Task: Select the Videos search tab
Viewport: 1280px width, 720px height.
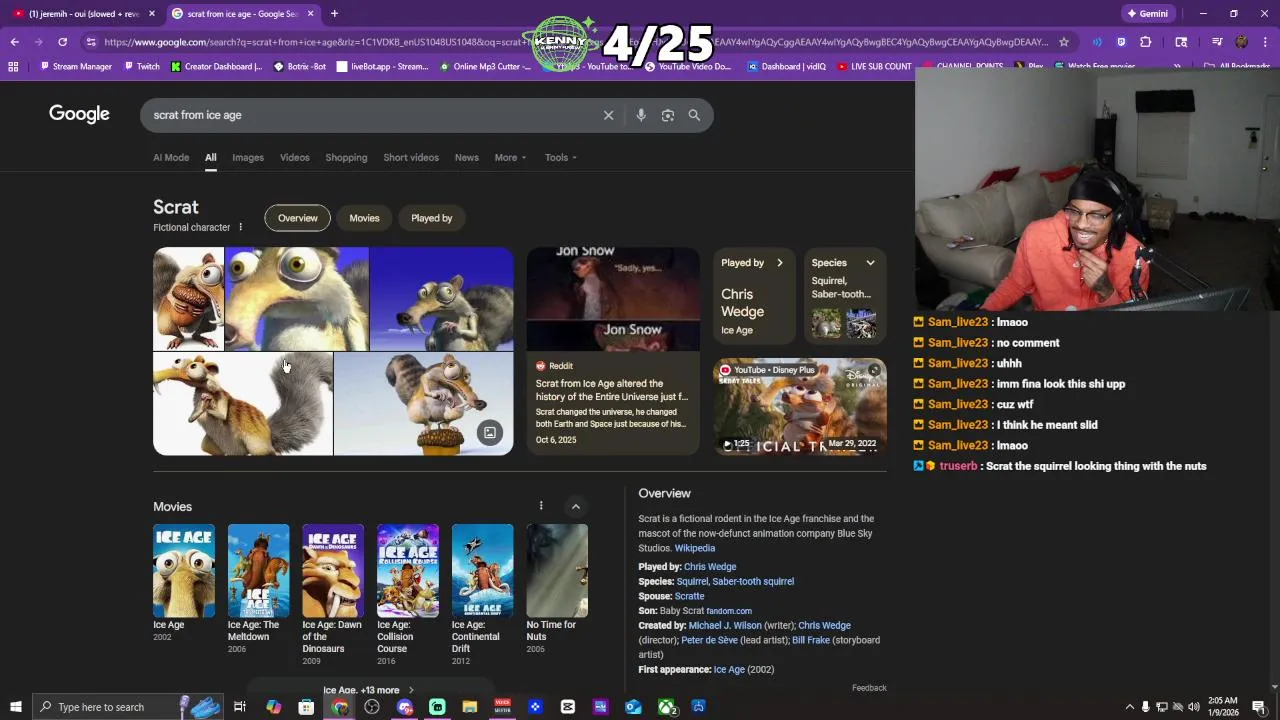Action: click(x=295, y=157)
